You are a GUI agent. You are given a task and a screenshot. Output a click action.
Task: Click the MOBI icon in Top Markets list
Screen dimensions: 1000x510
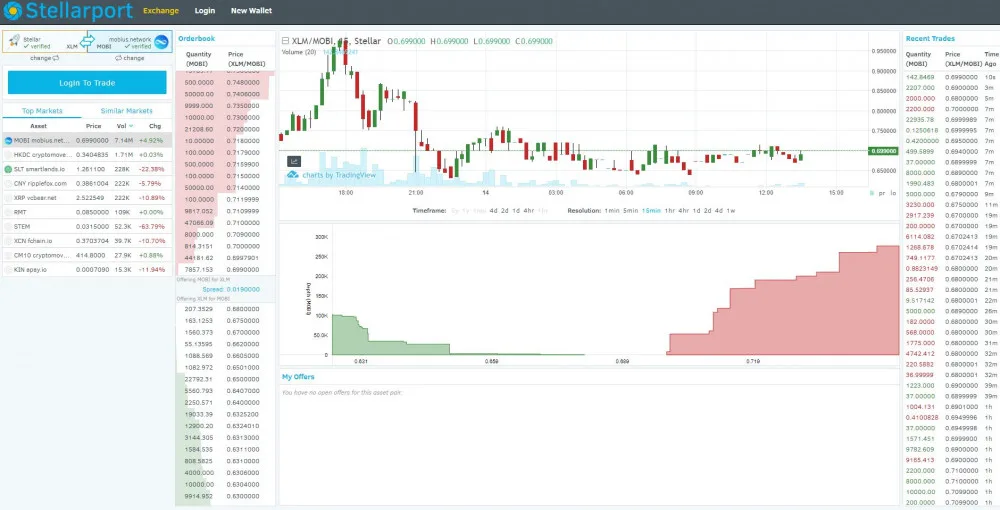[x=8, y=141]
